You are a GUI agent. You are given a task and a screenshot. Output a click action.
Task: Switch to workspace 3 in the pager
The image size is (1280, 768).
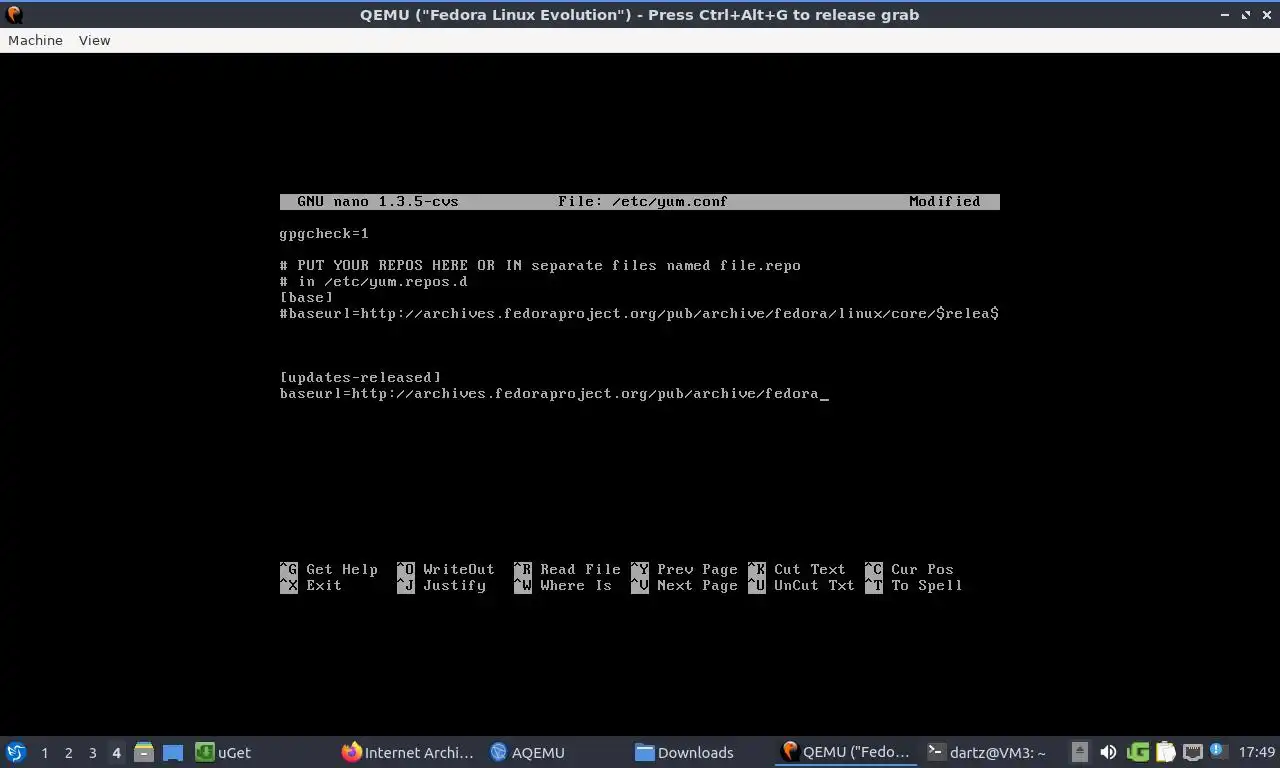coord(92,753)
